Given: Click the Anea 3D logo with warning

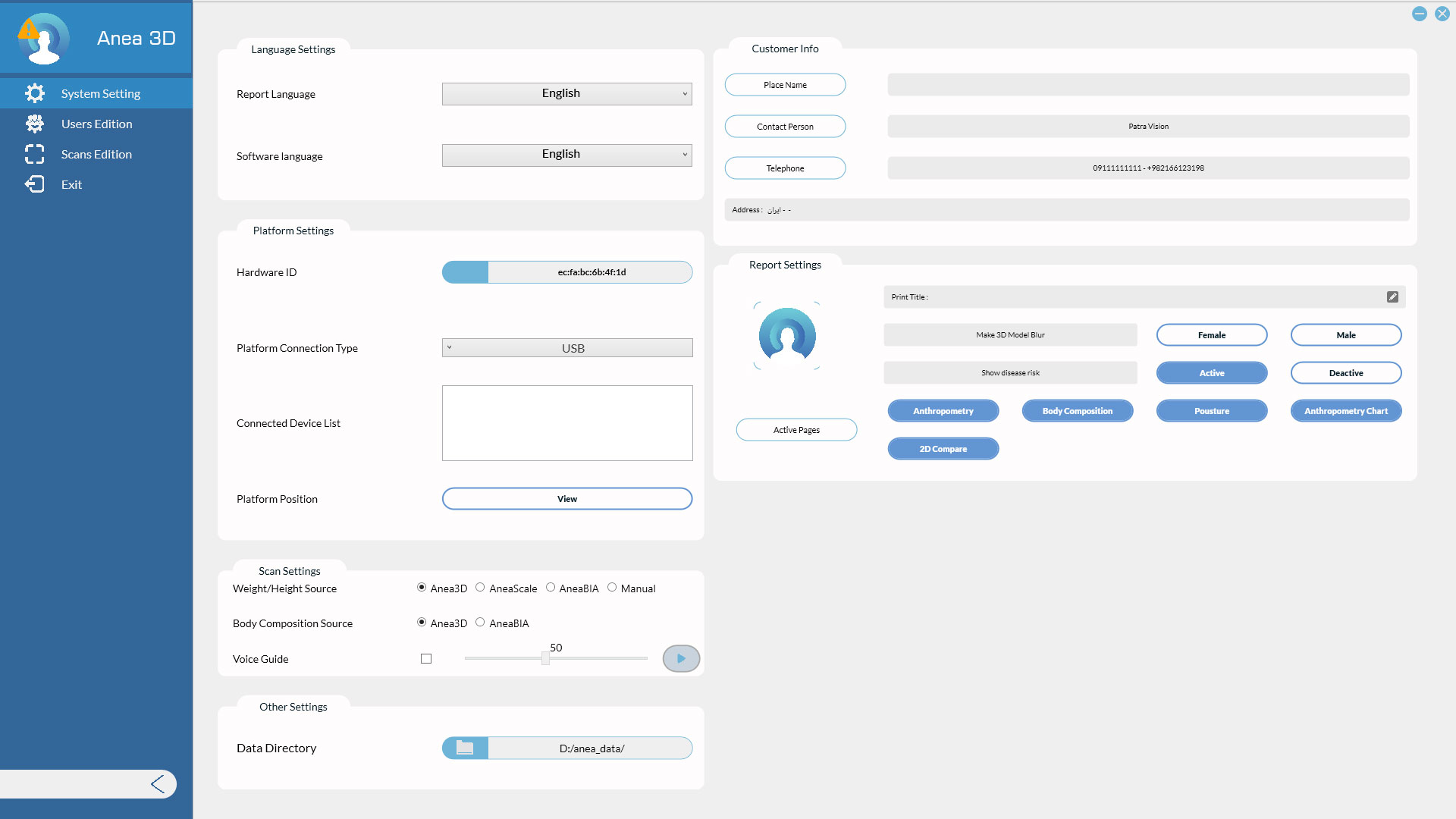Looking at the screenshot, I should pos(43,38).
